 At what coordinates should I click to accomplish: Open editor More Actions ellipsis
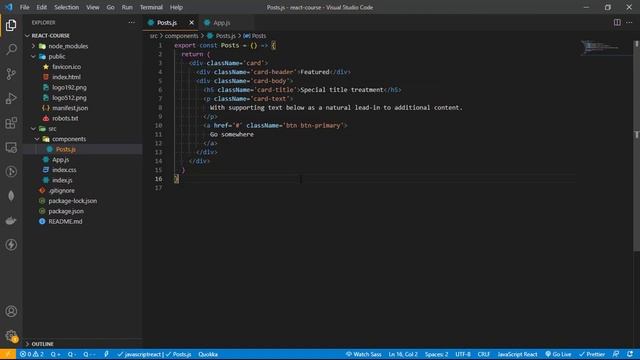(x=629, y=22)
